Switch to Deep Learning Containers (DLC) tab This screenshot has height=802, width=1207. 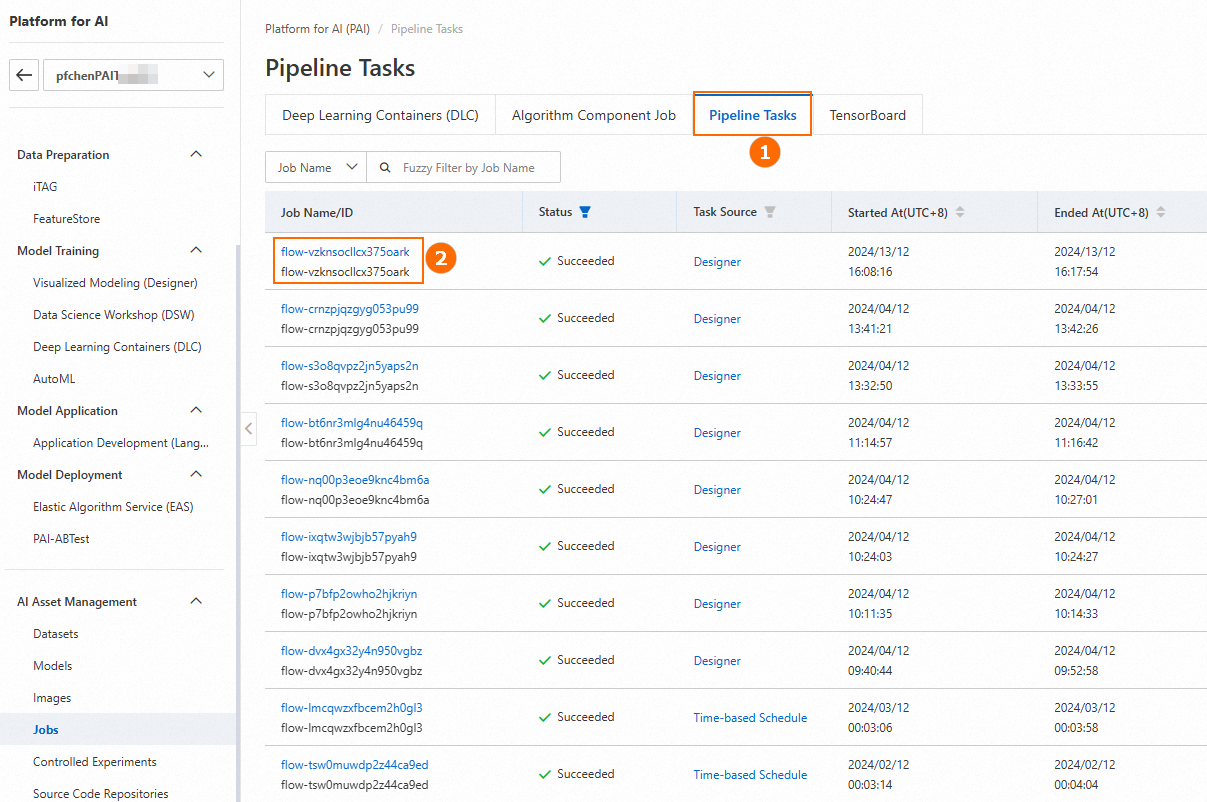[x=380, y=115]
